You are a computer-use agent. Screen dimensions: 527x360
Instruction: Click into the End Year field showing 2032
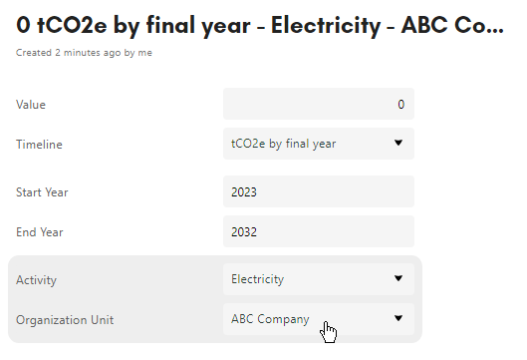point(319,232)
